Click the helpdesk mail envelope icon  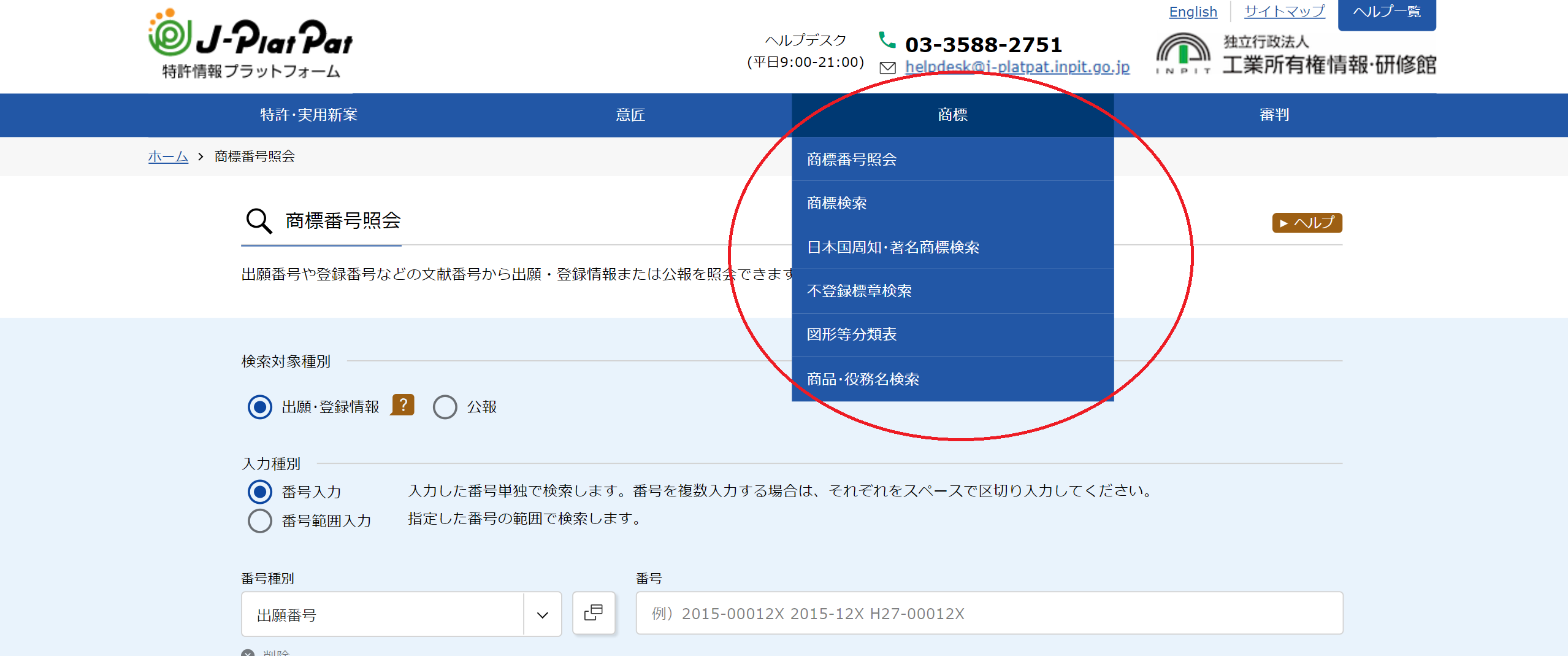click(887, 68)
